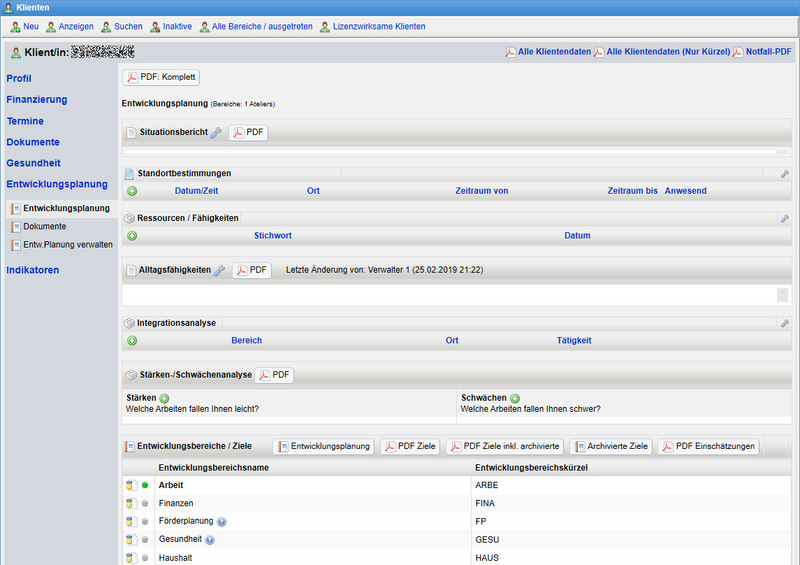Click the green plus next to Schwächen
This screenshot has height=565, width=800.
[x=515, y=398]
